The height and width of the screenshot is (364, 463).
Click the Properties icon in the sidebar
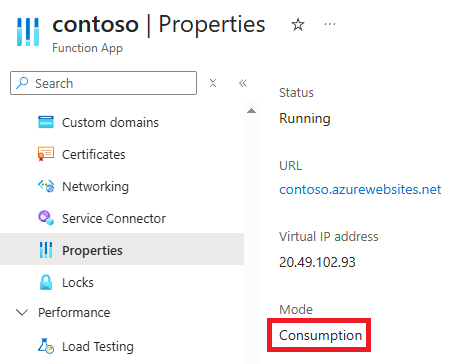[46, 250]
